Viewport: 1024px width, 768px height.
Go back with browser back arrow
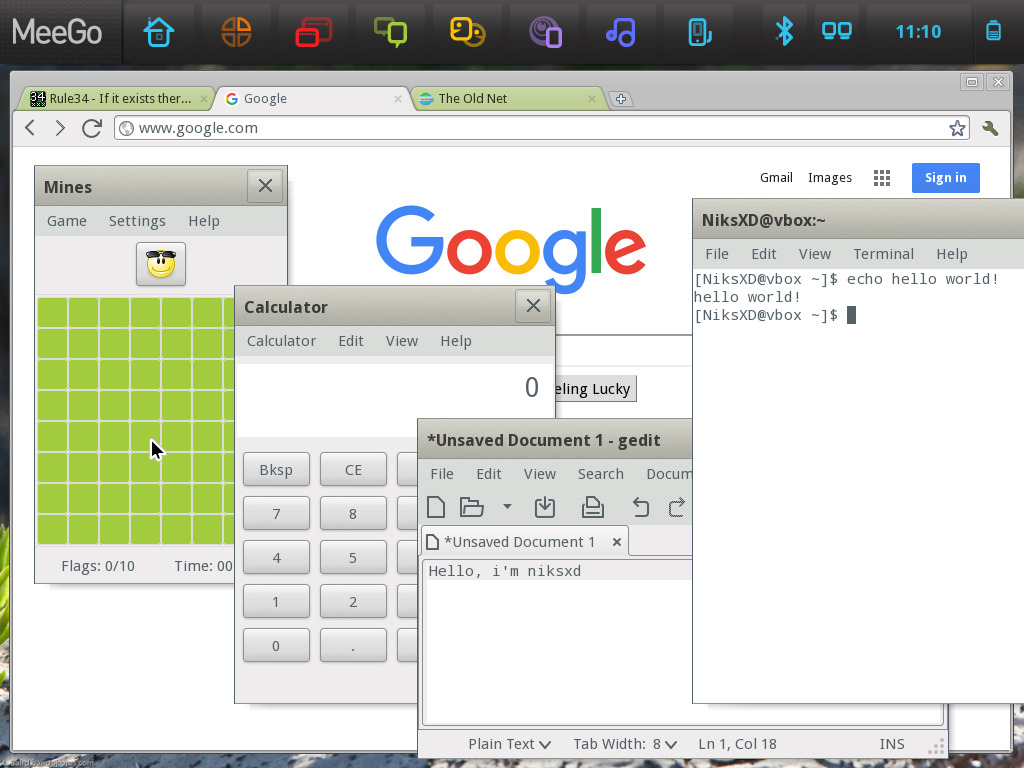point(30,127)
